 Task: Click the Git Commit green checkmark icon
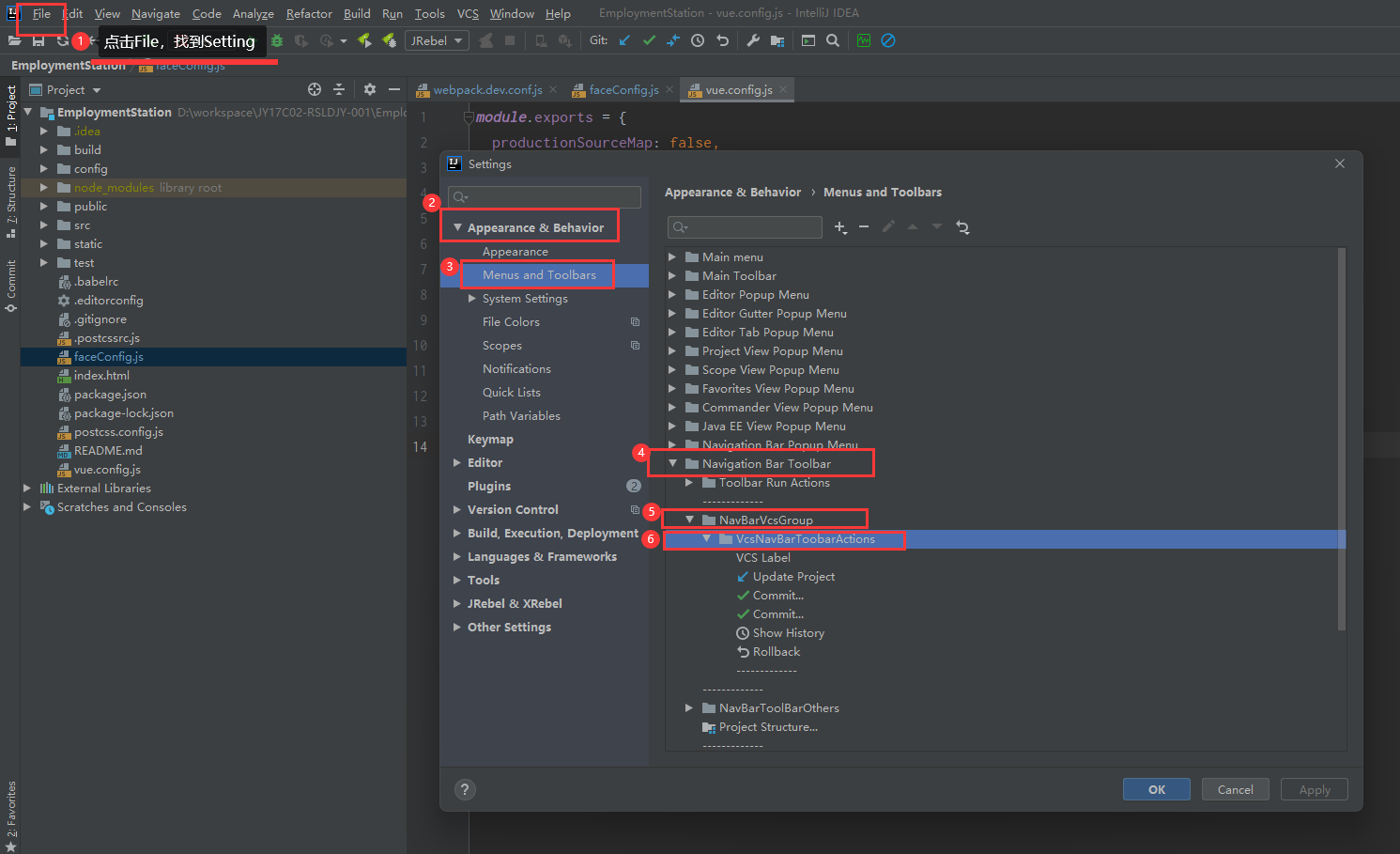tap(649, 40)
